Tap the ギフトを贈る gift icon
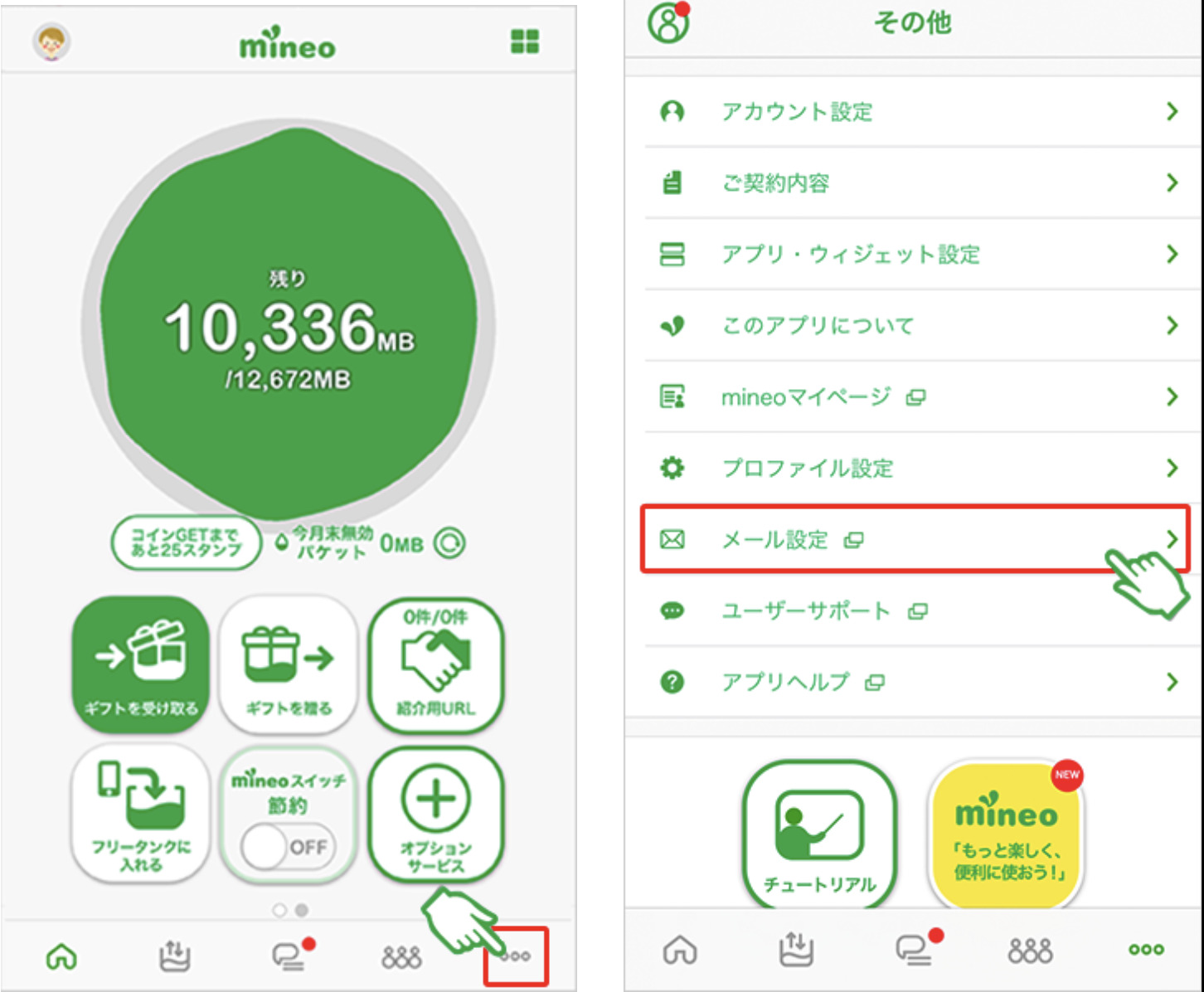The image size is (1204, 992). 288,664
